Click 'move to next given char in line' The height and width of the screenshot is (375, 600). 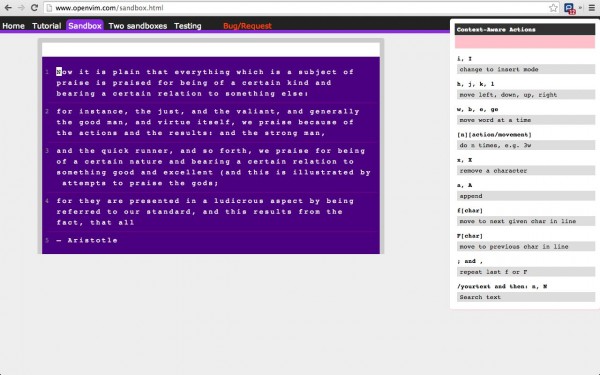(x=526, y=221)
